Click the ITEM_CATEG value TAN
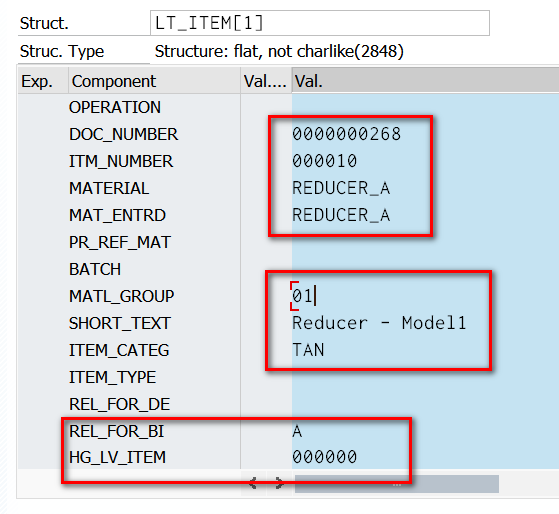The image size is (559, 514). click(308, 350)
